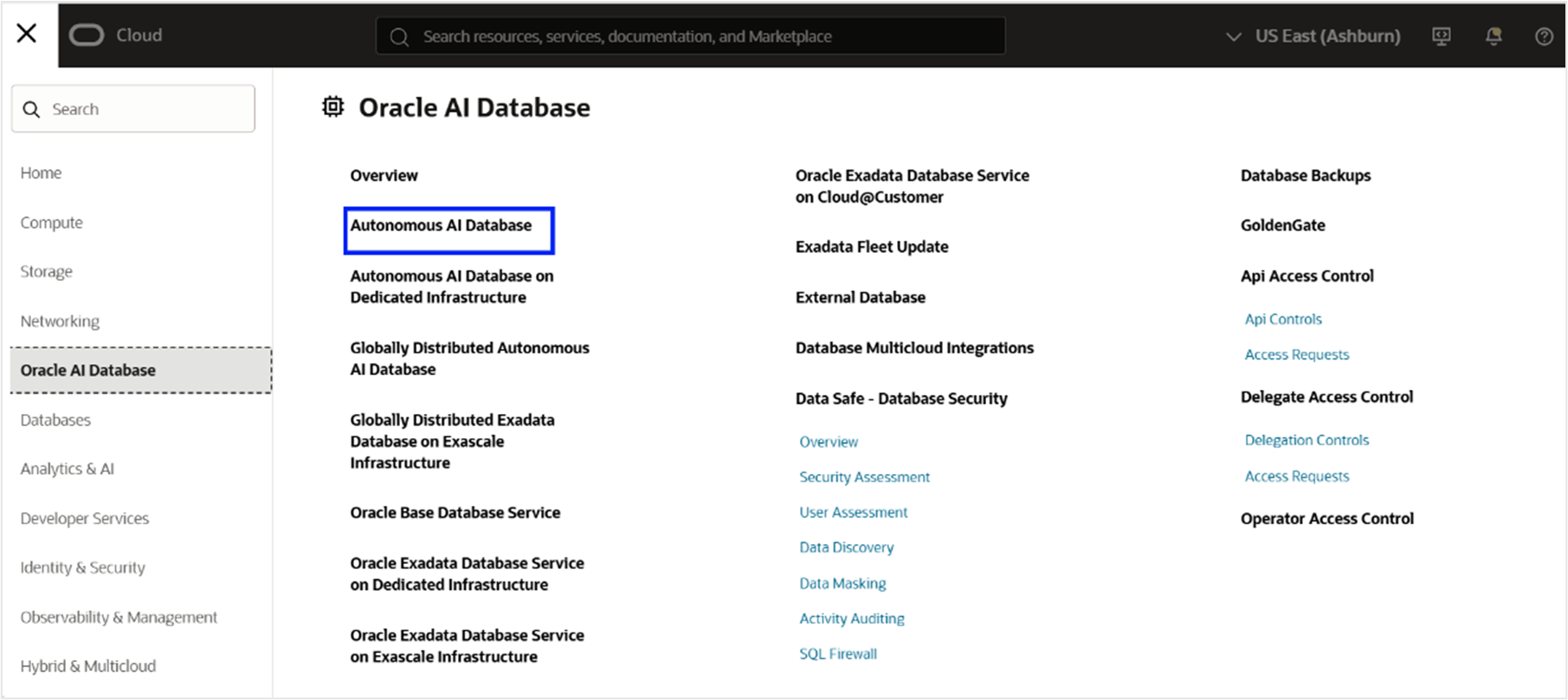Screen dimensions: 1568x700
Task: Open Data Safe - Database Security heading
Action: (900, 399)
